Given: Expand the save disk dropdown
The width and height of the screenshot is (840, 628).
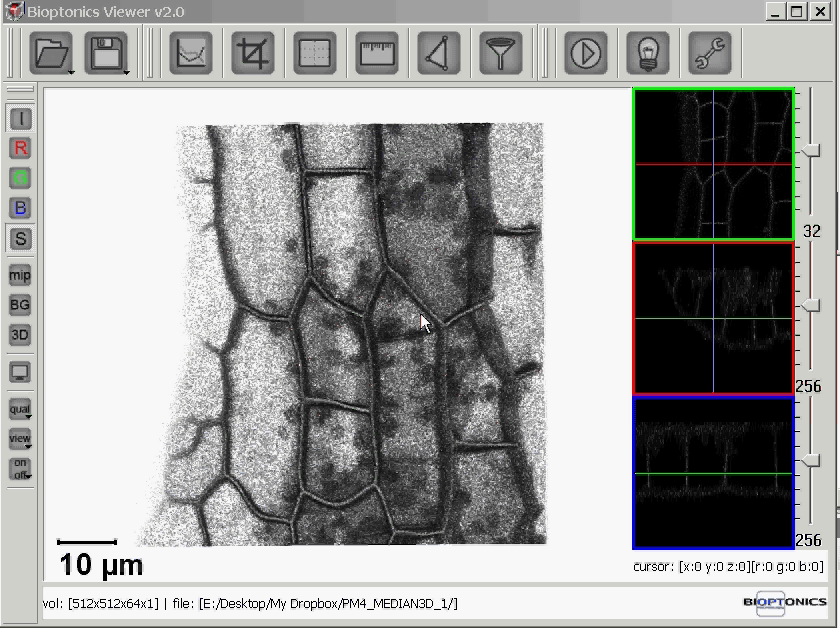Looking at the screenshot, I should (x=126, y=72).
